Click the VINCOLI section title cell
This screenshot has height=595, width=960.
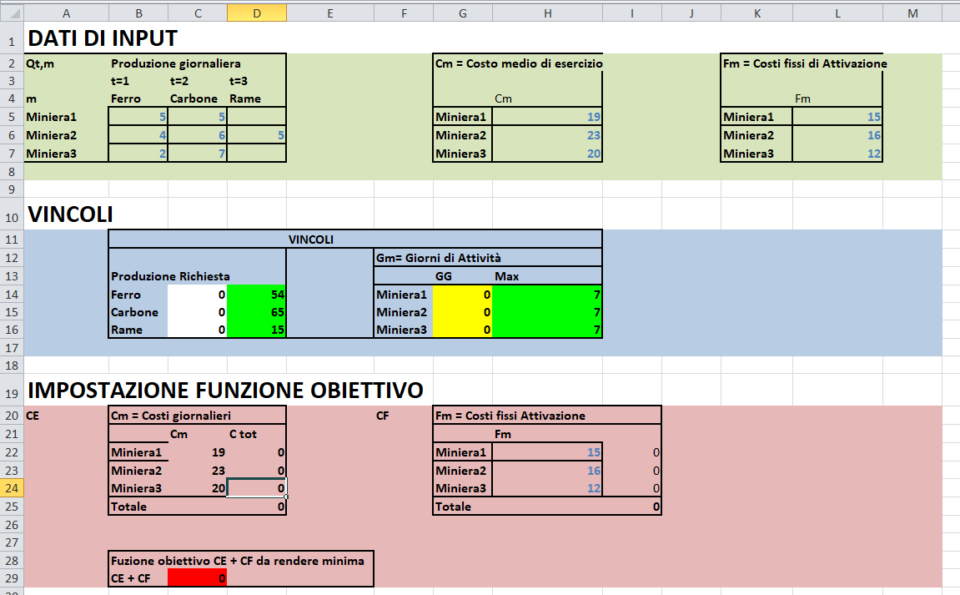coord(66,213)
